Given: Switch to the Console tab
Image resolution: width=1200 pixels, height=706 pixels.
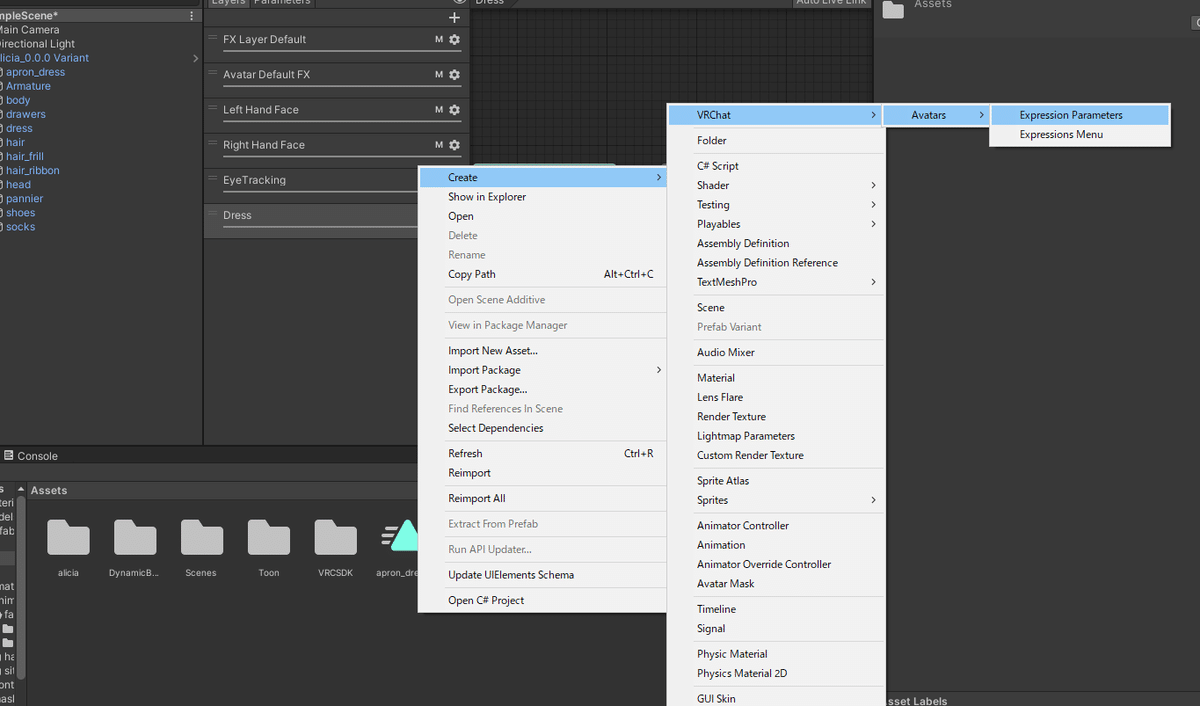Looking at the screenshot, I should click(x=30, y=456).
